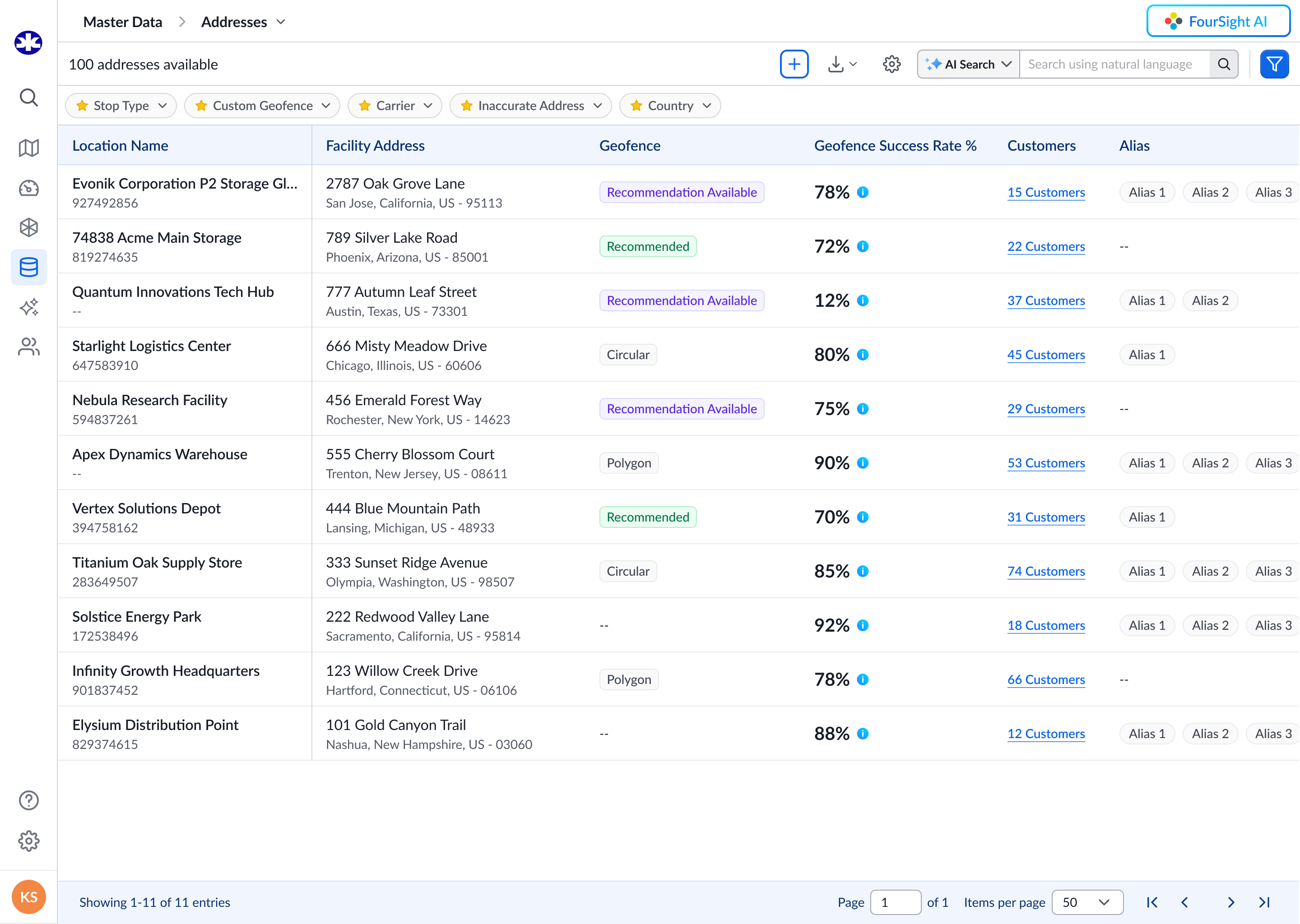Open the map view sidebar icon
This screenshot has height=924, width=1300.
28,148
